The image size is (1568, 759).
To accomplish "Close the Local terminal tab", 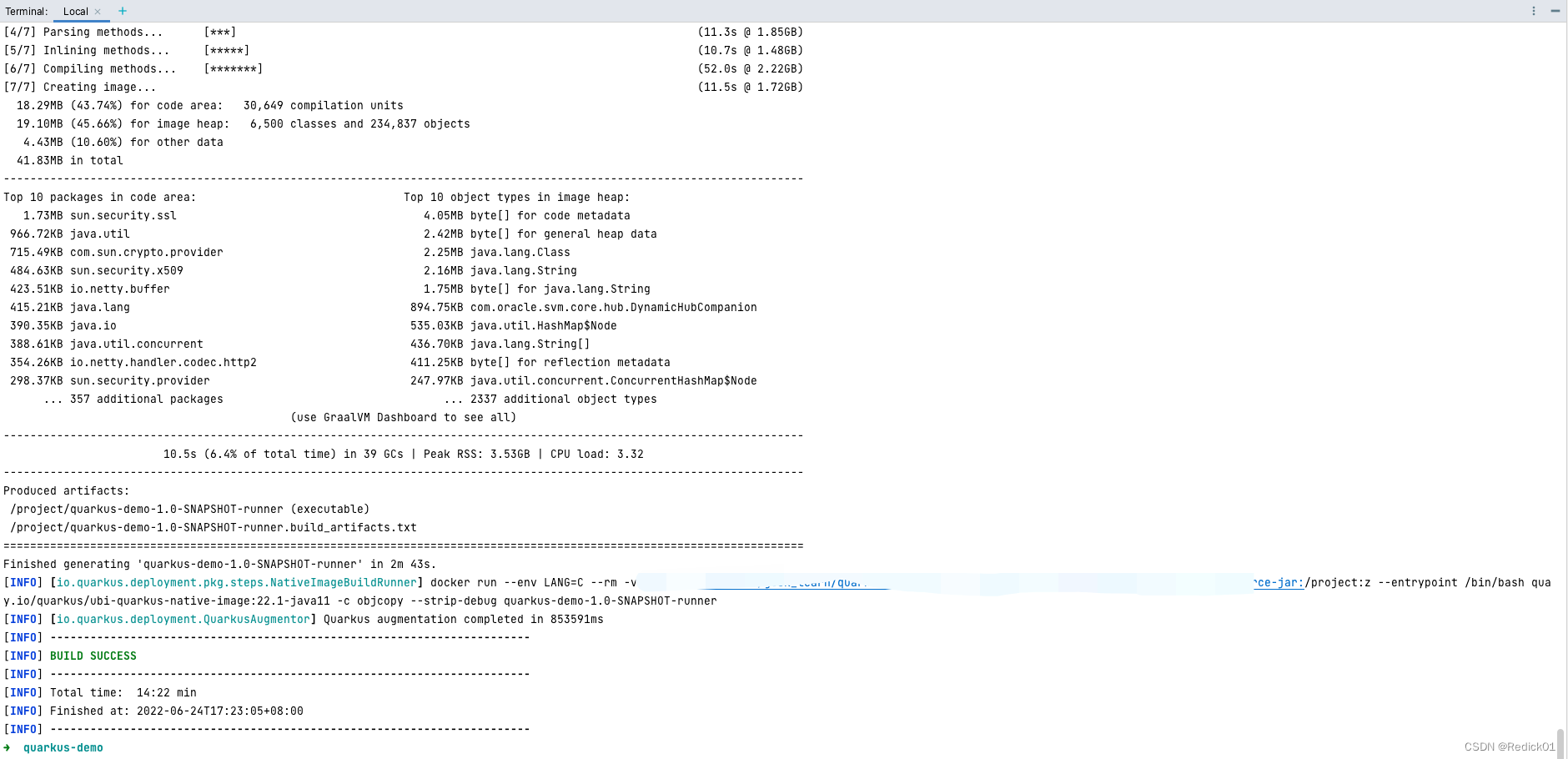I will pyautogui.click(x=98, y=12).
